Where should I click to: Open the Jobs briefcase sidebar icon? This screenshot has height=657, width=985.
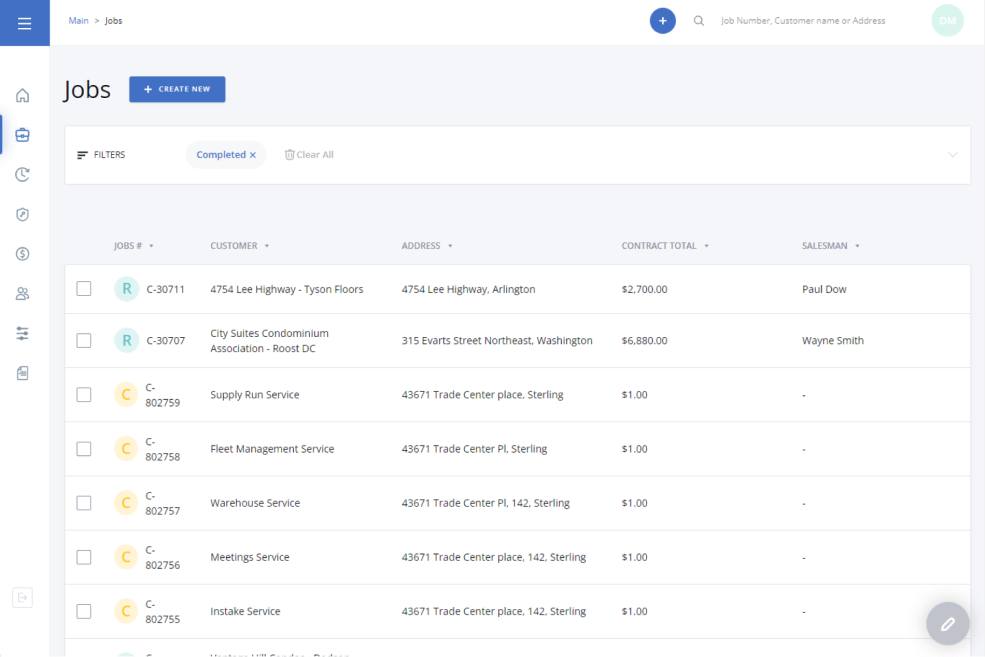(23, 135)
